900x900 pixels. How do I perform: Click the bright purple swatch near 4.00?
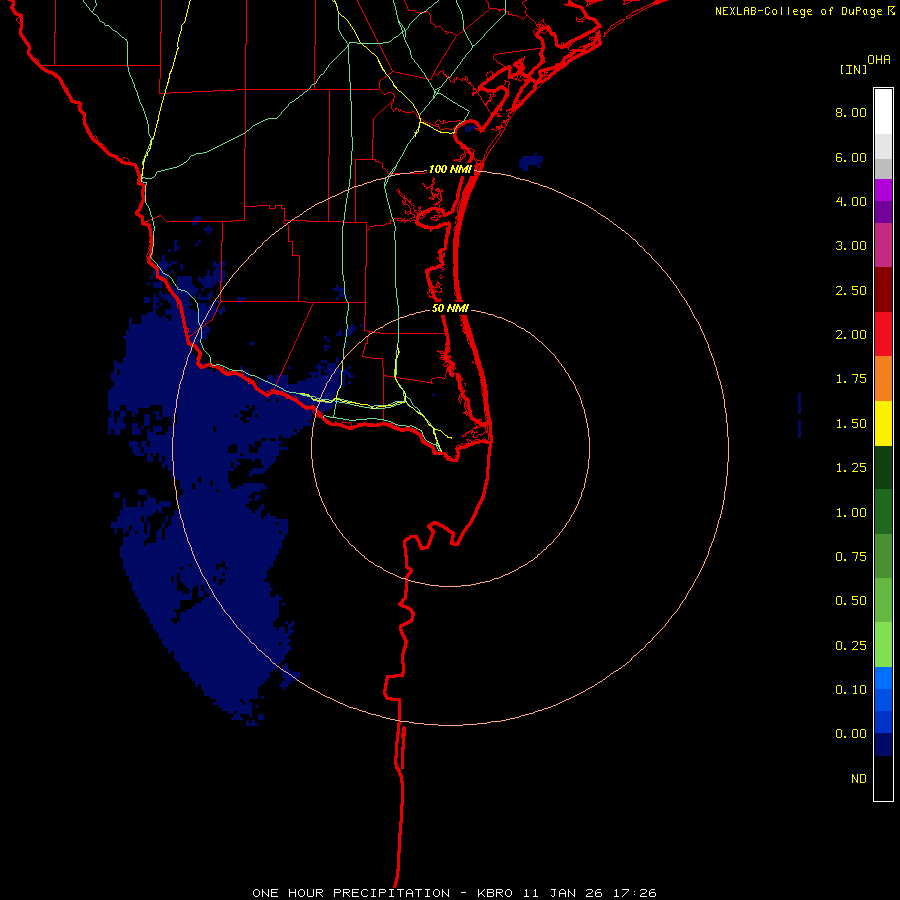click(883, 190)
